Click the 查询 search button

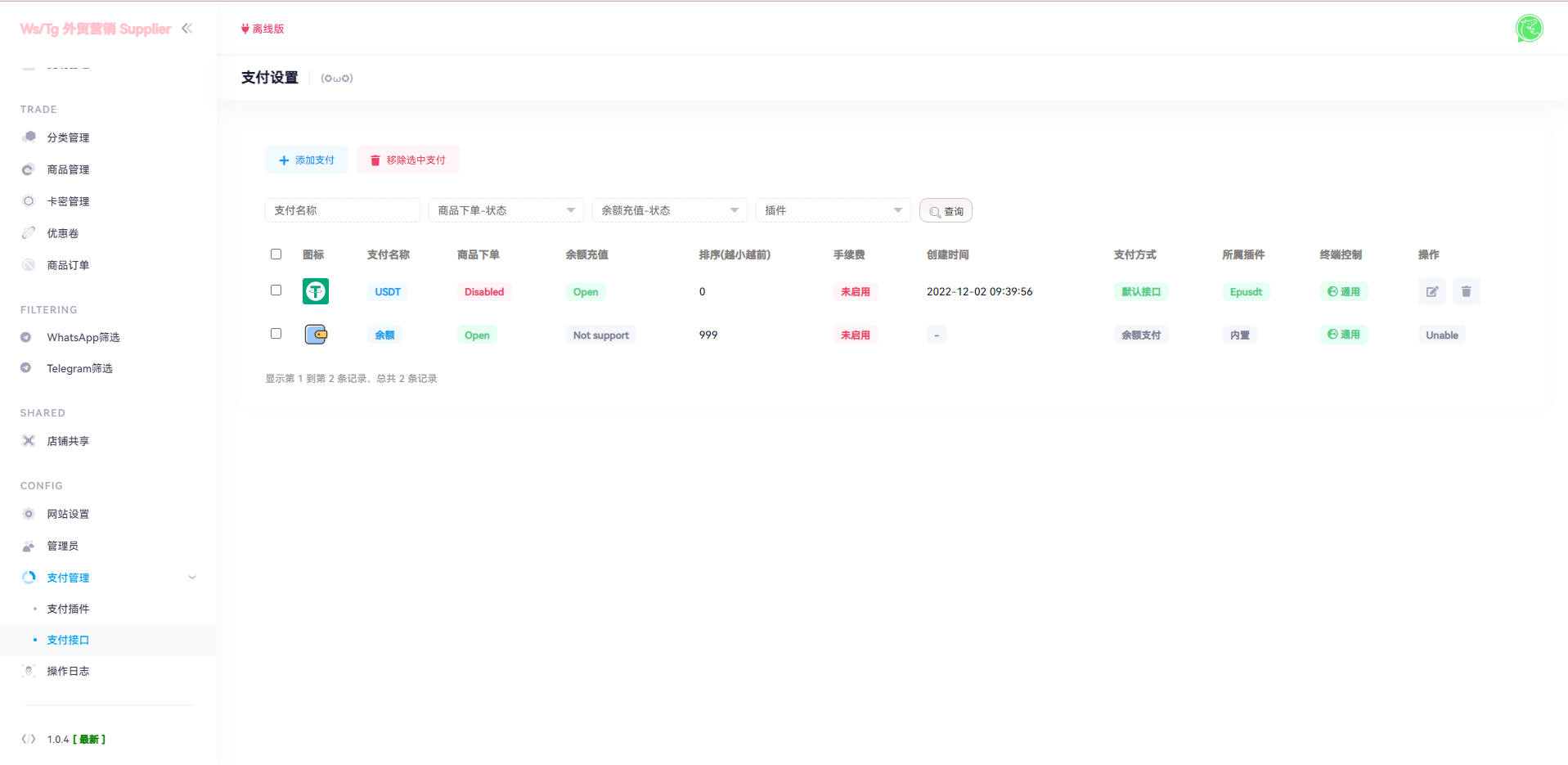(946, 210)
